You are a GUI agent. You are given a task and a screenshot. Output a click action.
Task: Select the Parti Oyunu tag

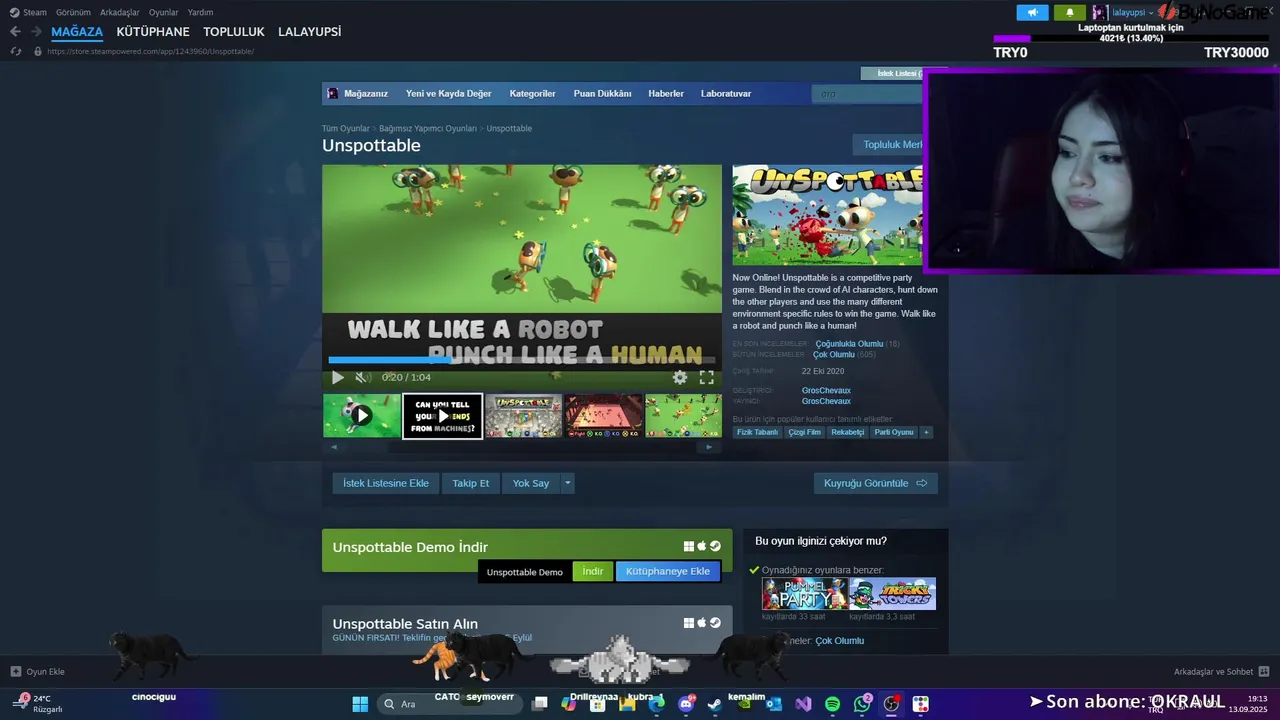tap(894, 432)
